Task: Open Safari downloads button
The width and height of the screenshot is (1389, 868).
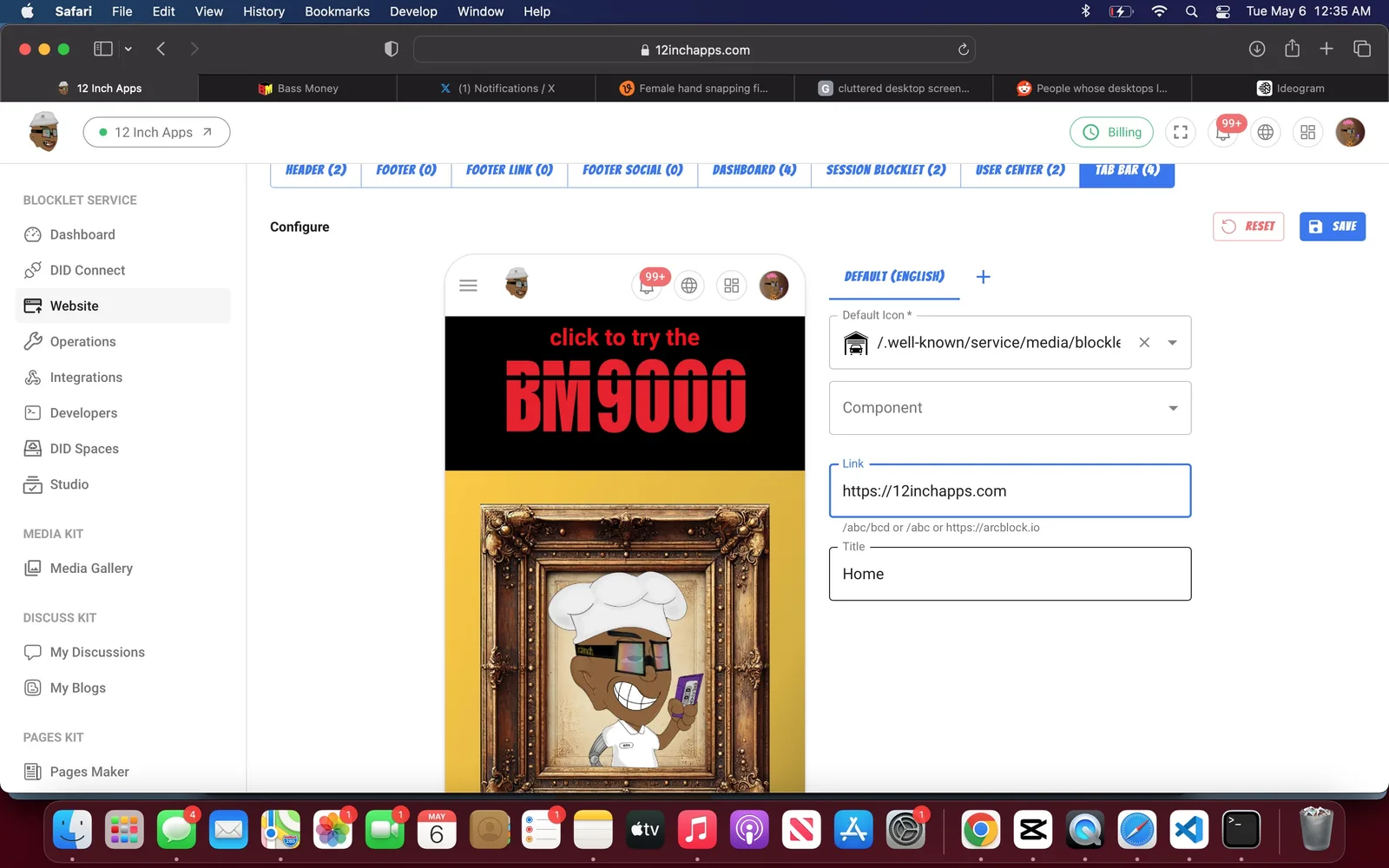Action: (1256, 49)
